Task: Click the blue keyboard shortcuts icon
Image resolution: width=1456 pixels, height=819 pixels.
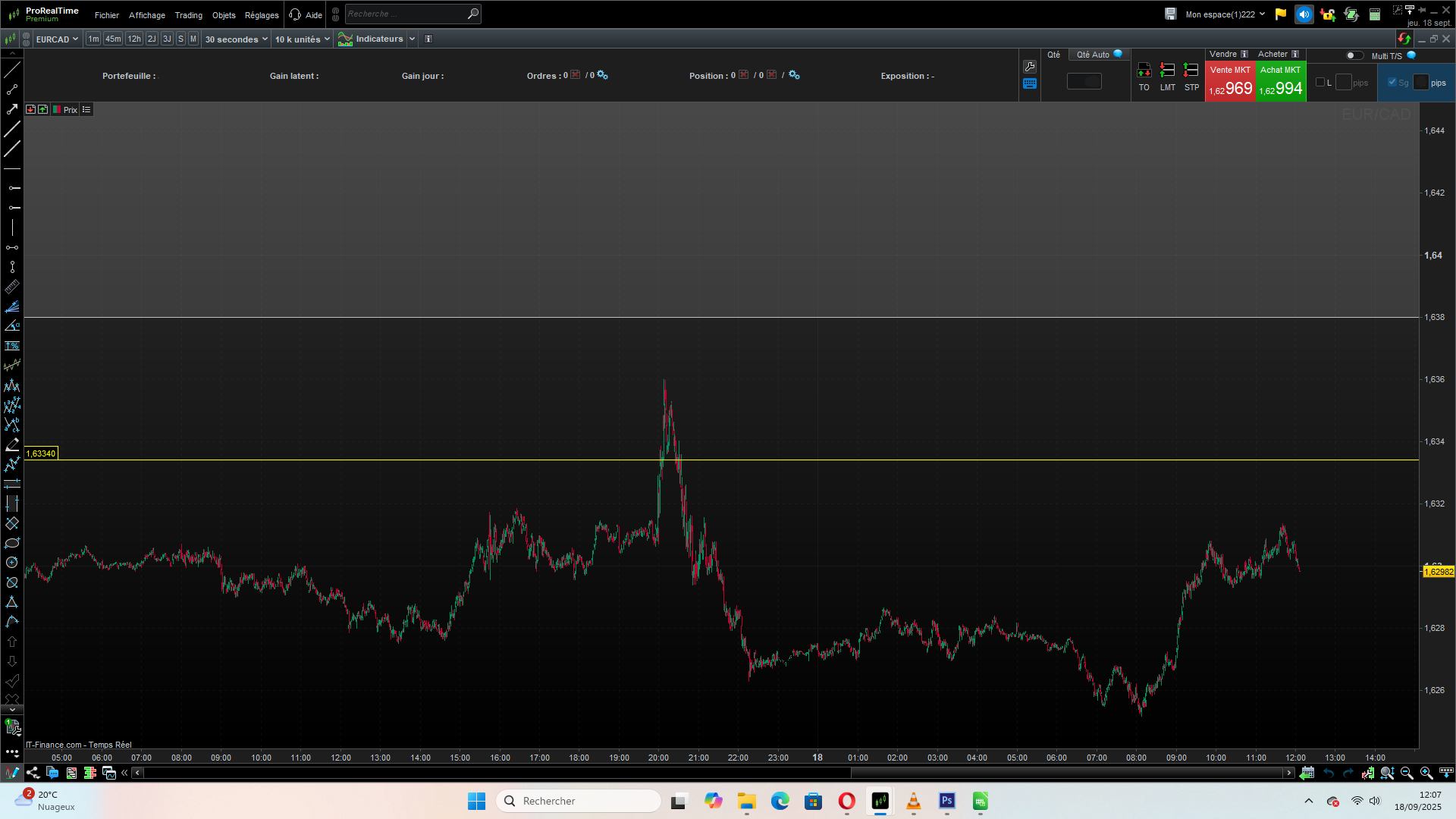Action: pos(1030,84)
